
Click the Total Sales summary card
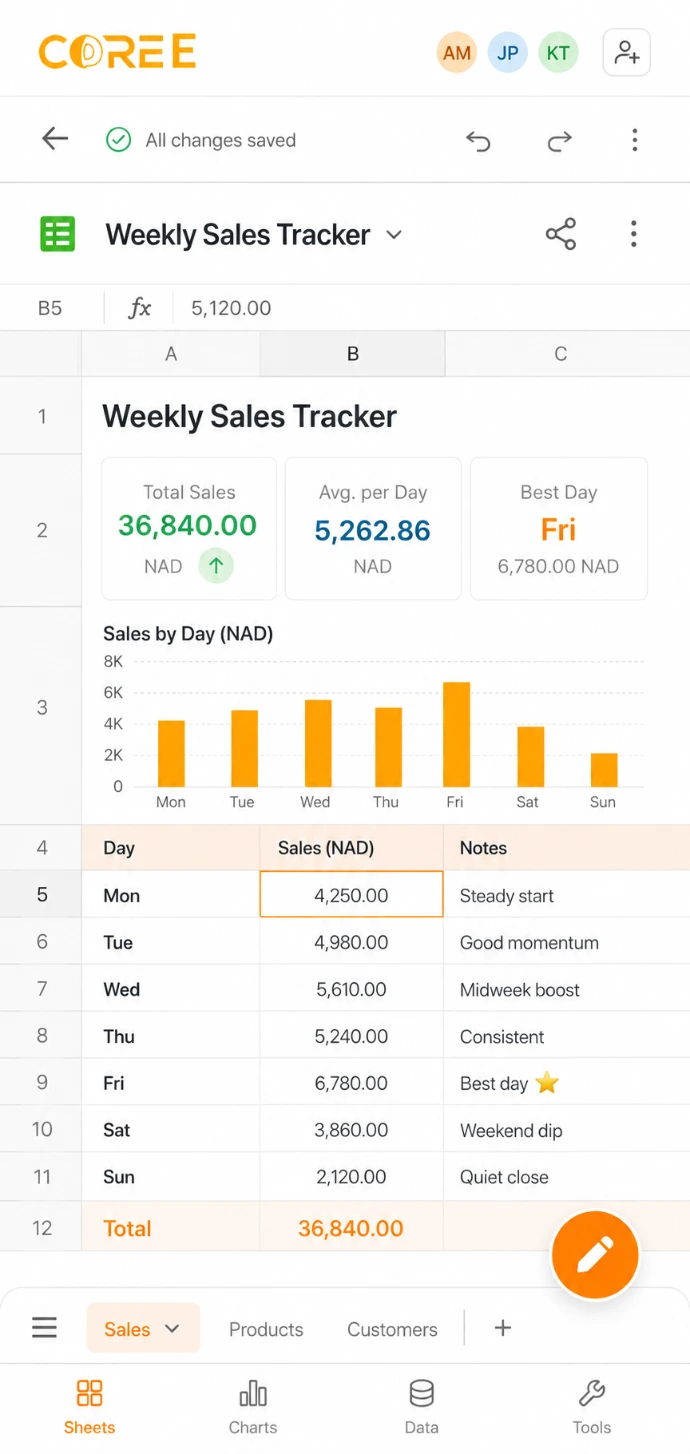coord(189,528)
